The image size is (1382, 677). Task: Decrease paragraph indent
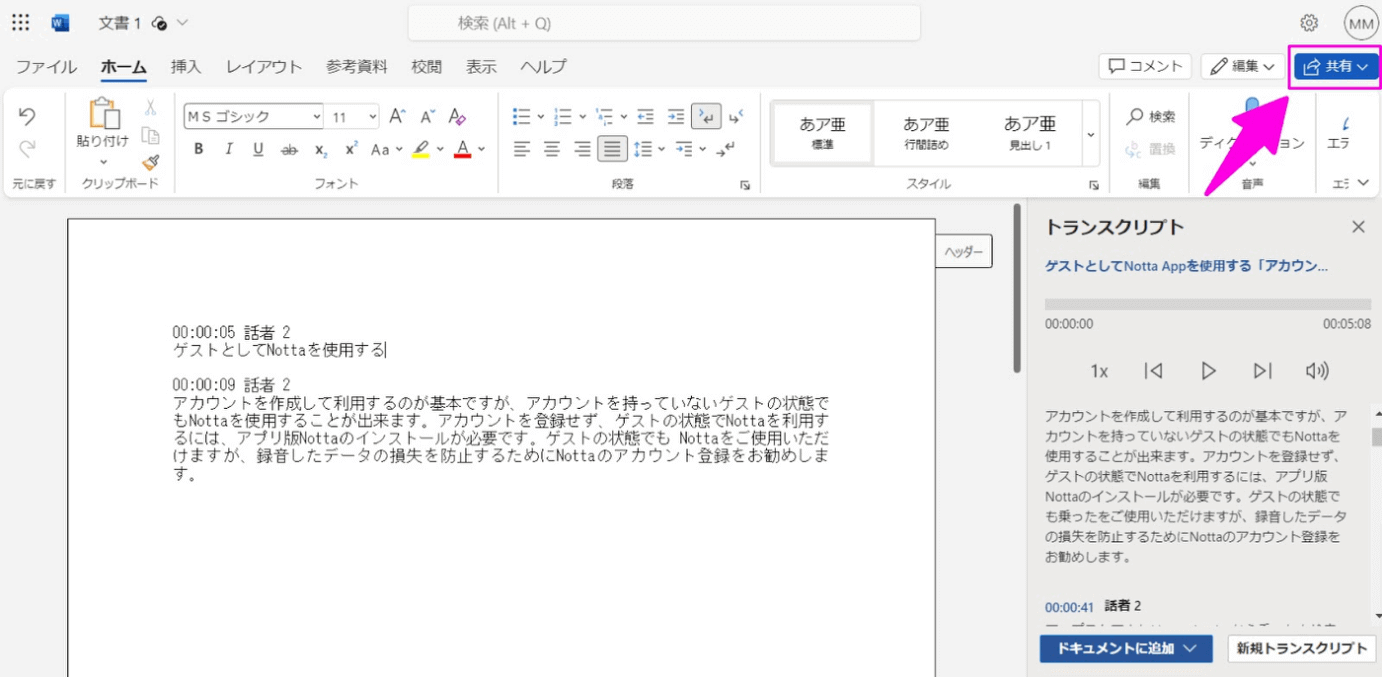coord(645,117)
